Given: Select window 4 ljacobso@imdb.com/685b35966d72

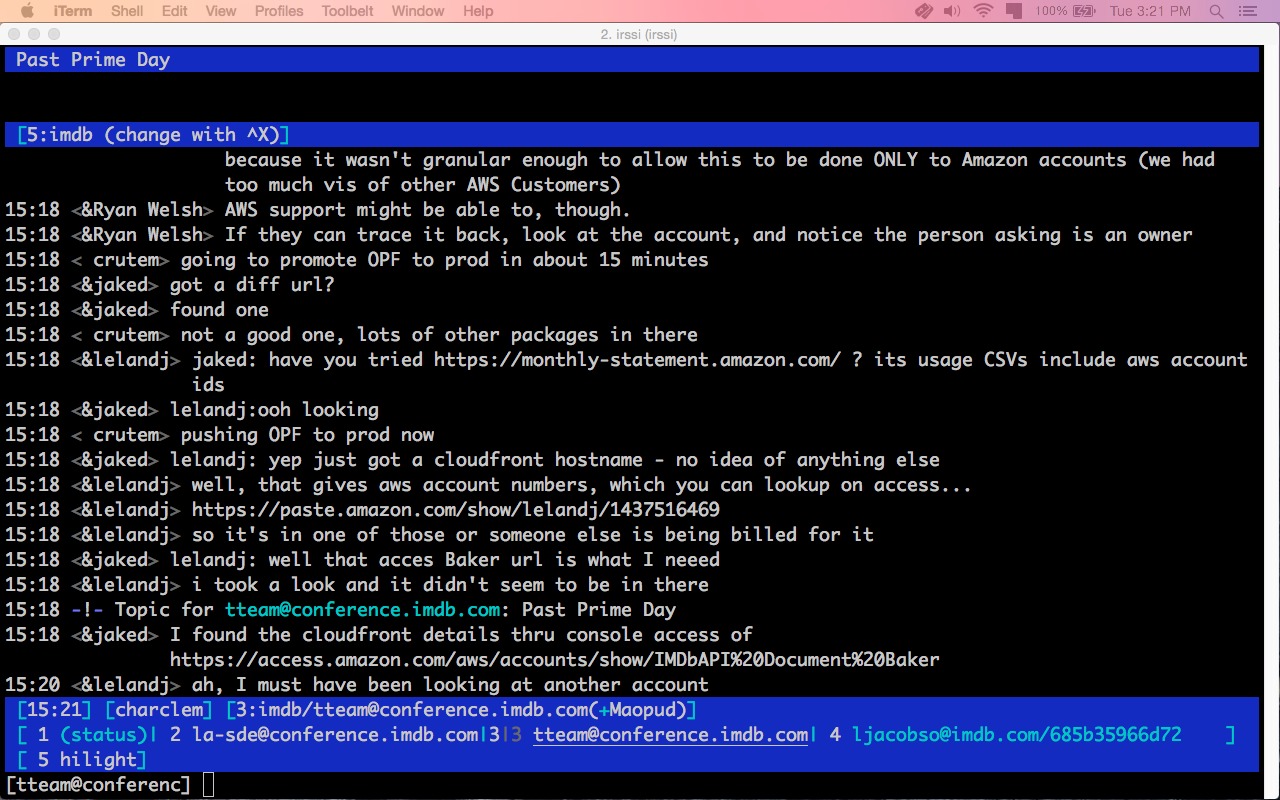Looking at the screenshot, I should click(x=1005, y=735).
